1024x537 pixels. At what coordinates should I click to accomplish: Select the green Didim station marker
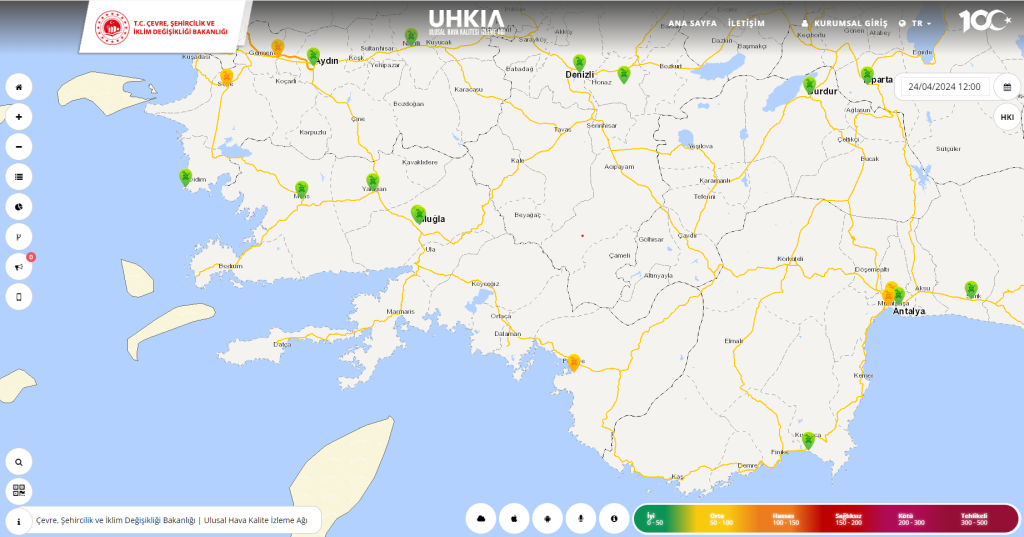coord(185,178)
